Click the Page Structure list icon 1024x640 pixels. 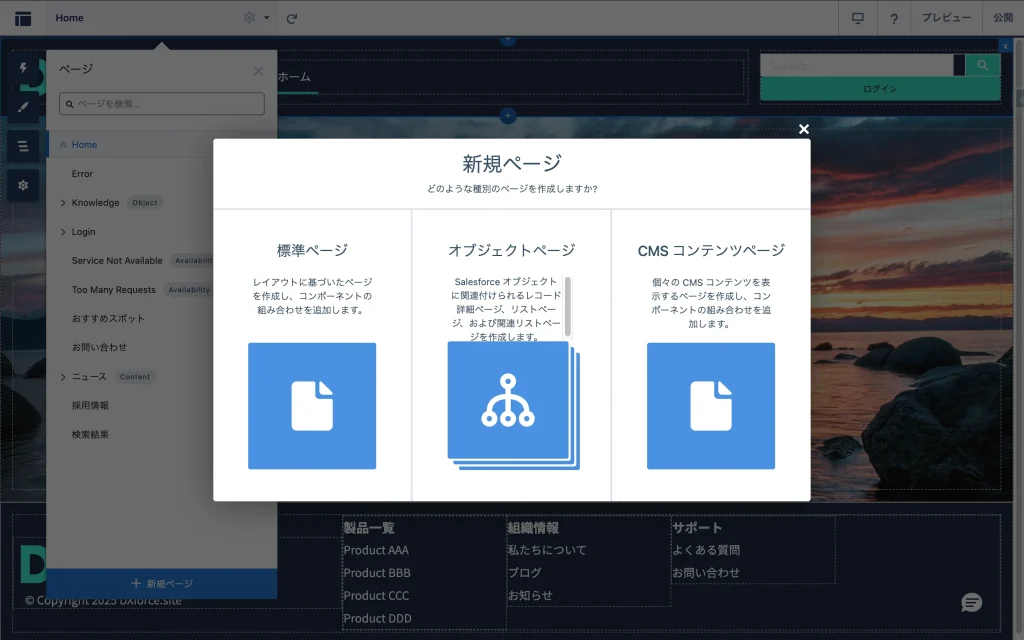point(23,146)
